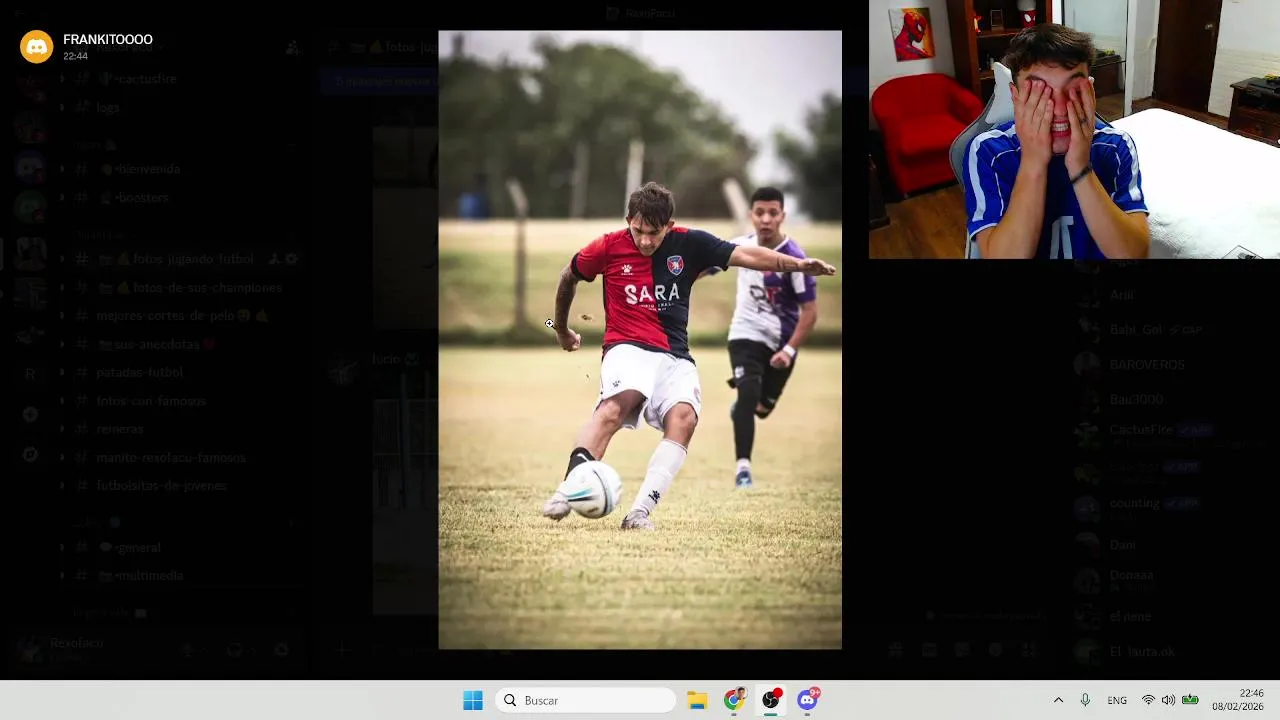This screenshot has height=720, width=1280.
Task: Click the members icon in server header
Action: (292, 47)
